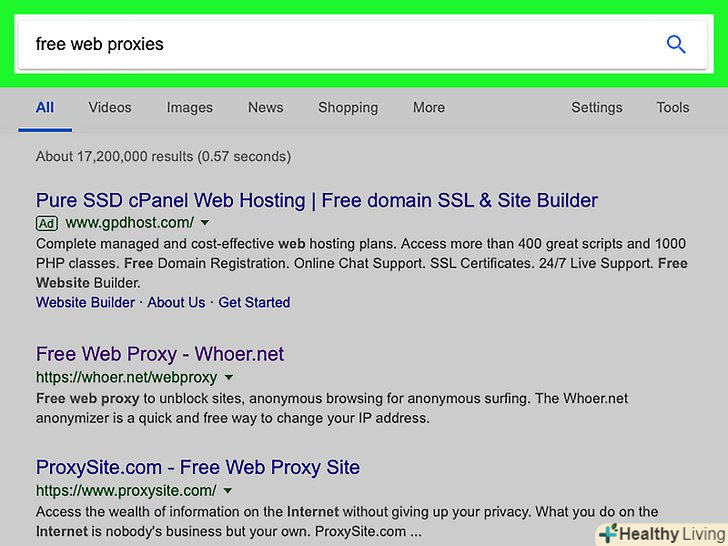Click the Website Builder sitelink
Viewport: 728px width, 546px height.
85,302
